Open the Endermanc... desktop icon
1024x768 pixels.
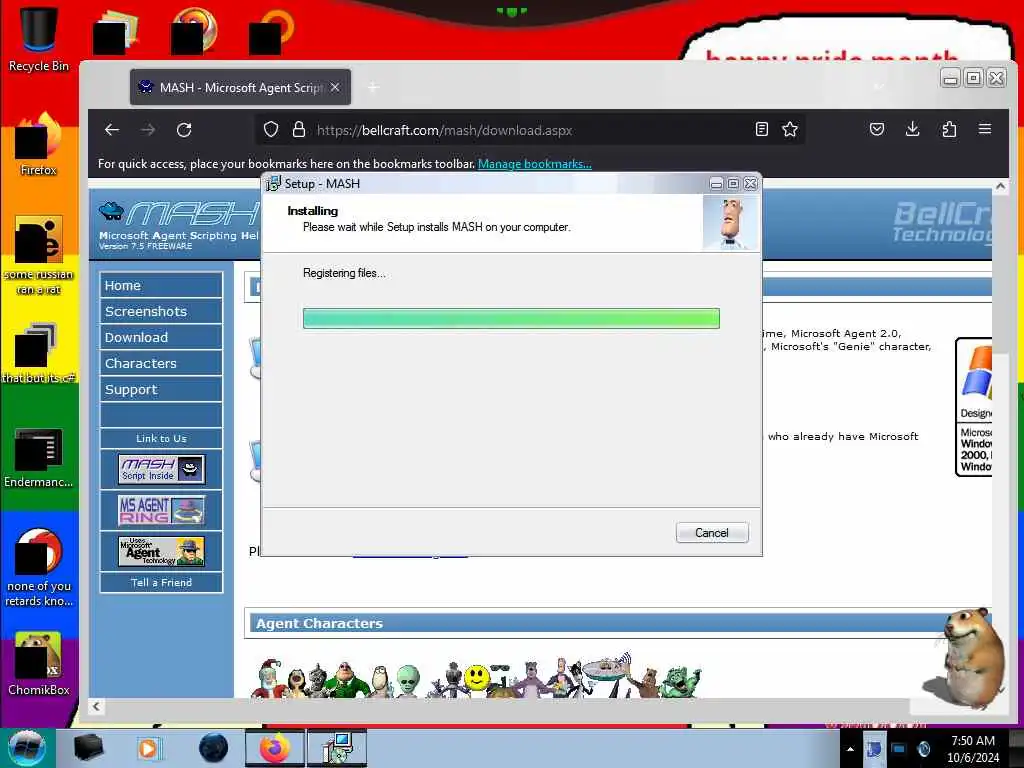pyautogui.click(x=39, y=457)
